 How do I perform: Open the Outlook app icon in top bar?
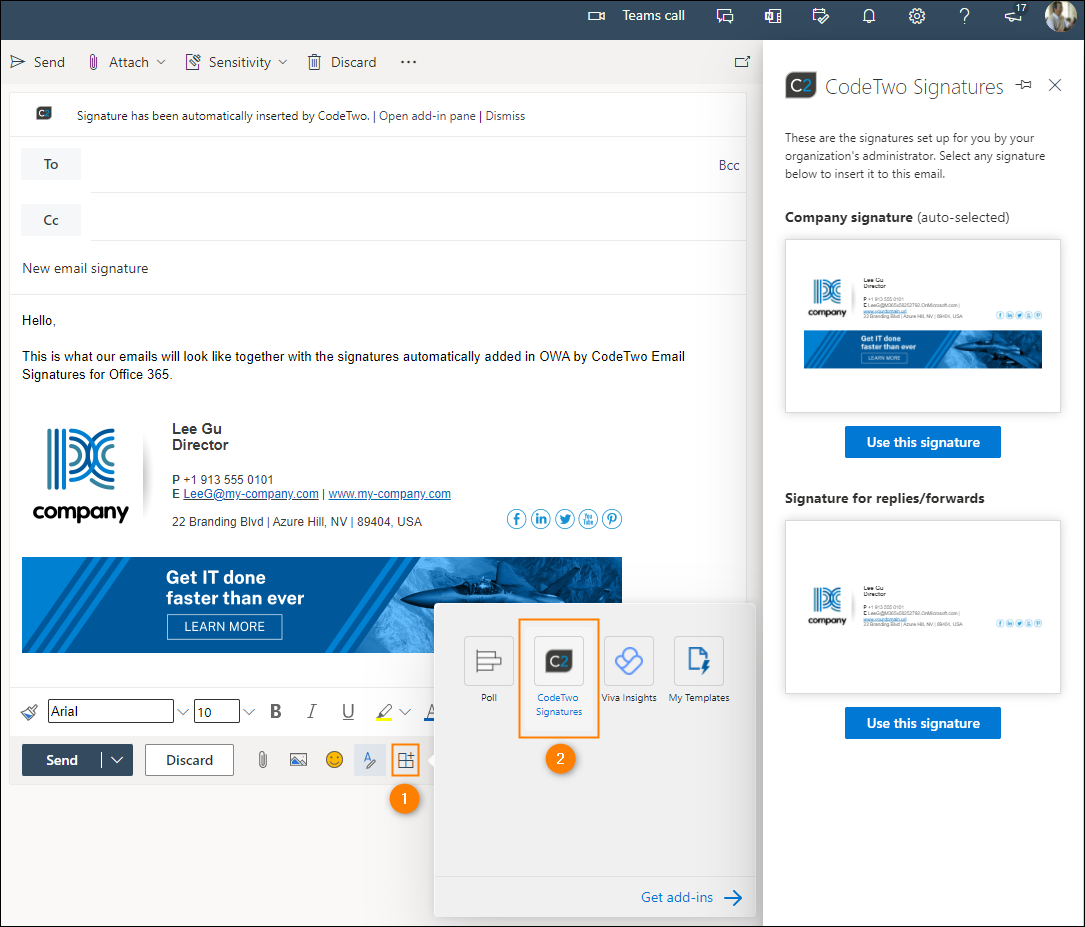click(x=773, y=16)
